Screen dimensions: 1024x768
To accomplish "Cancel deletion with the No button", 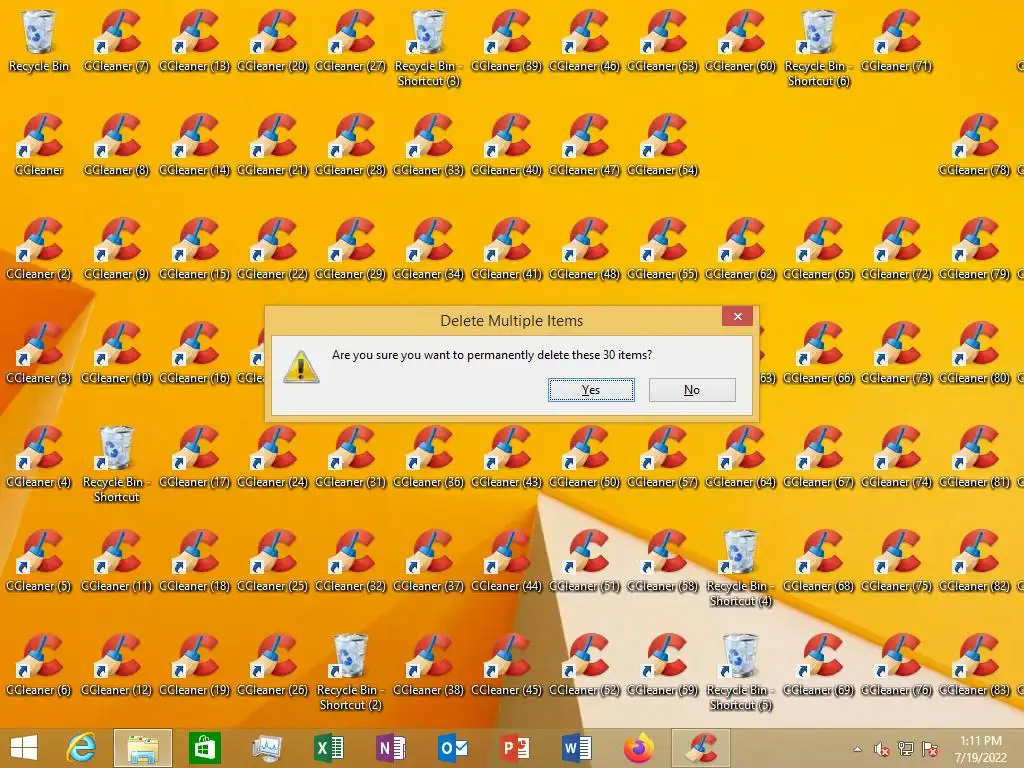I will pyautogui.click(x=692, y=390).
